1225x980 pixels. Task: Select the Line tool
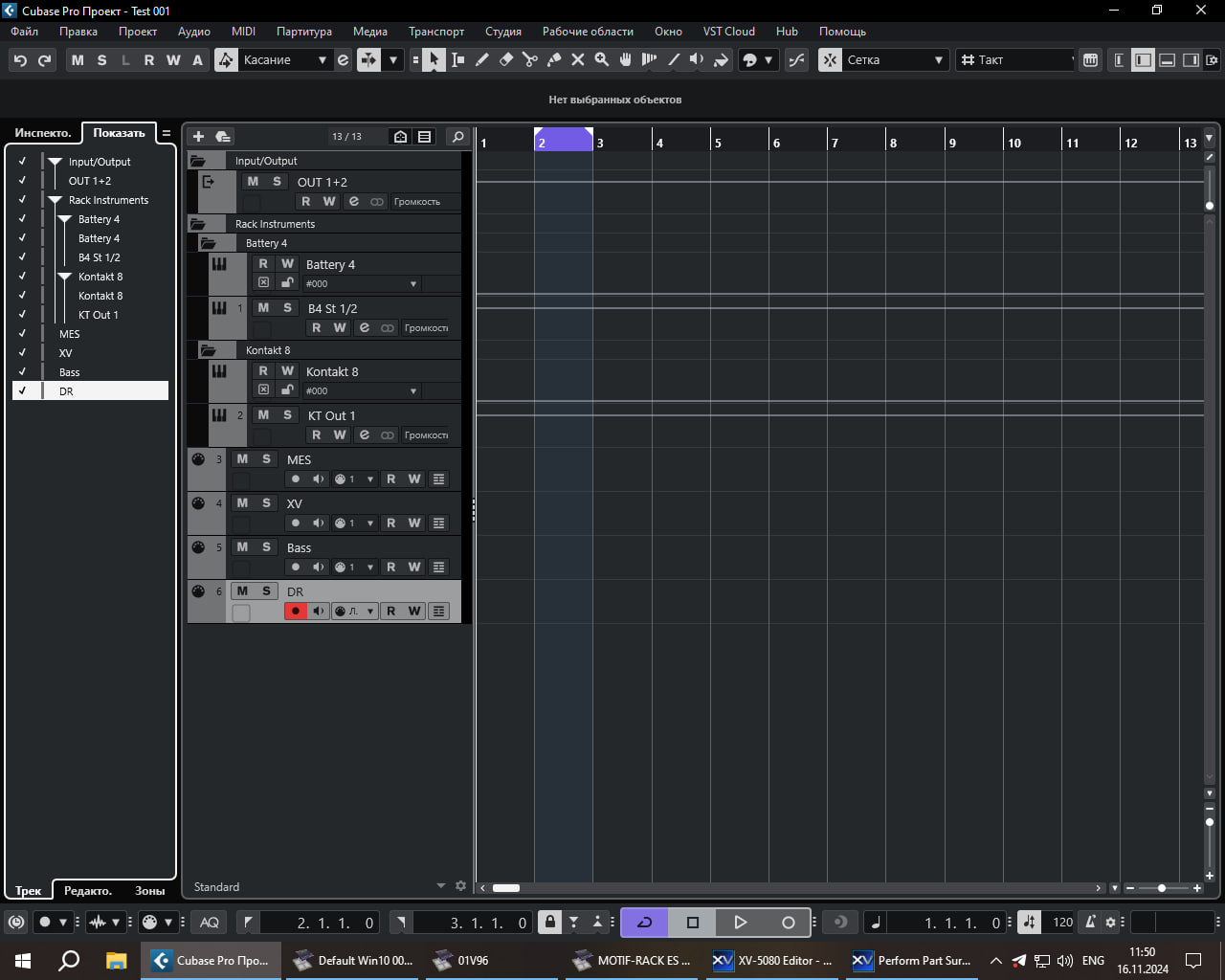point(673,60)
